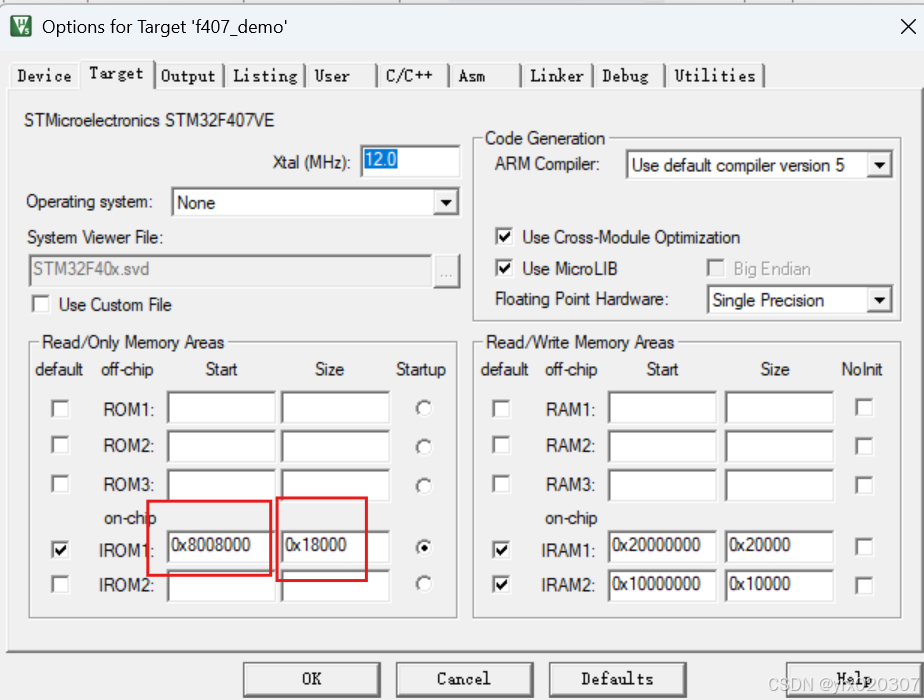Enable Use Custom File checkbox
Screen dimensions: 924x700
pyautogui.click(x=41, y=305)
